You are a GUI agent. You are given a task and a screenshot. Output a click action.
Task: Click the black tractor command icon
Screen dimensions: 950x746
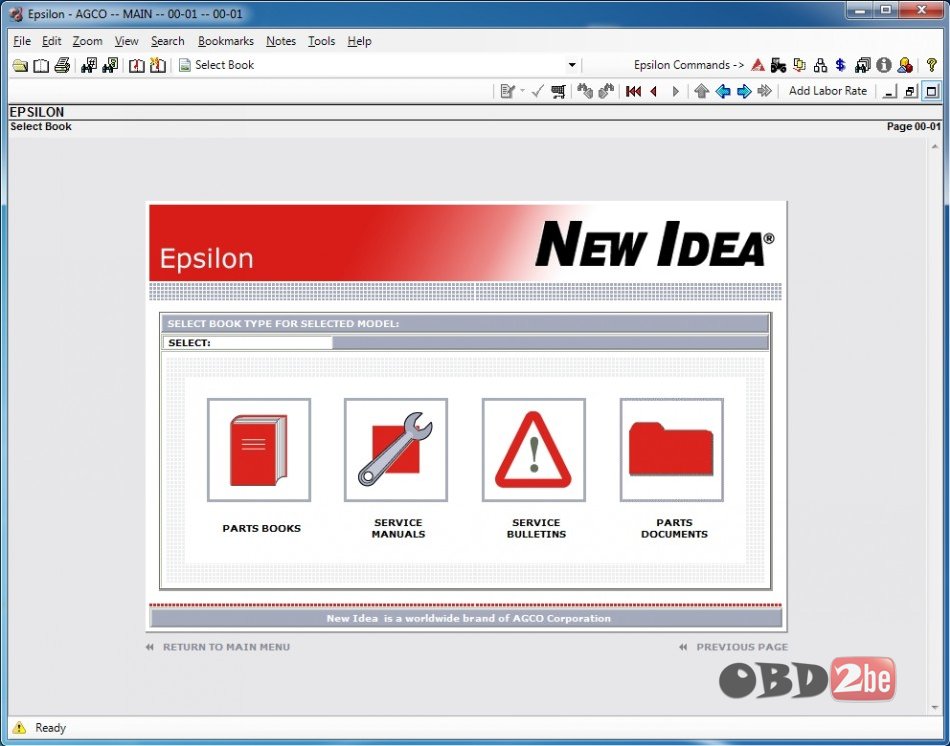[x=779, y=65]
